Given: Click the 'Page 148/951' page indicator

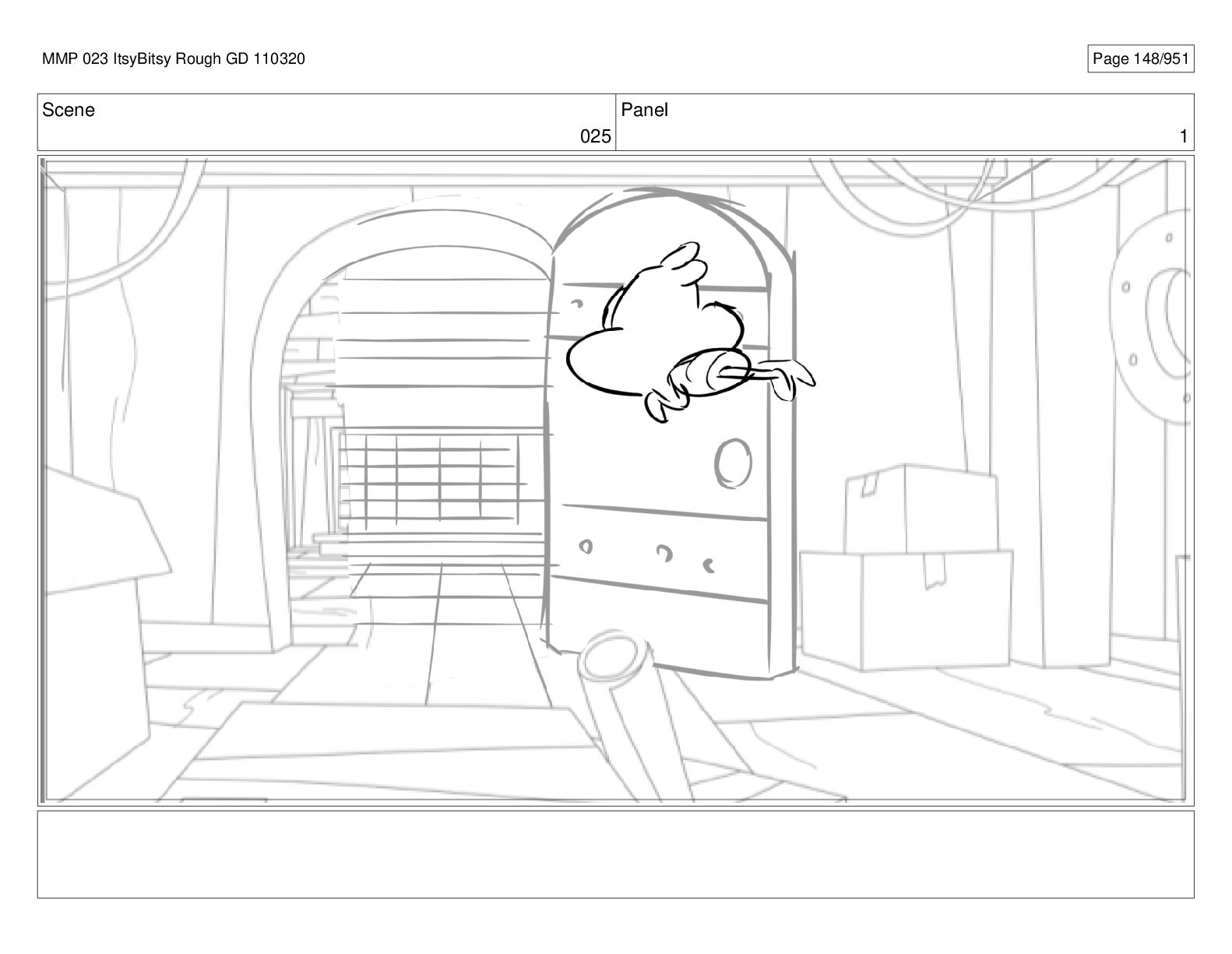Looking at the screenshot, I should (1140, 58).
